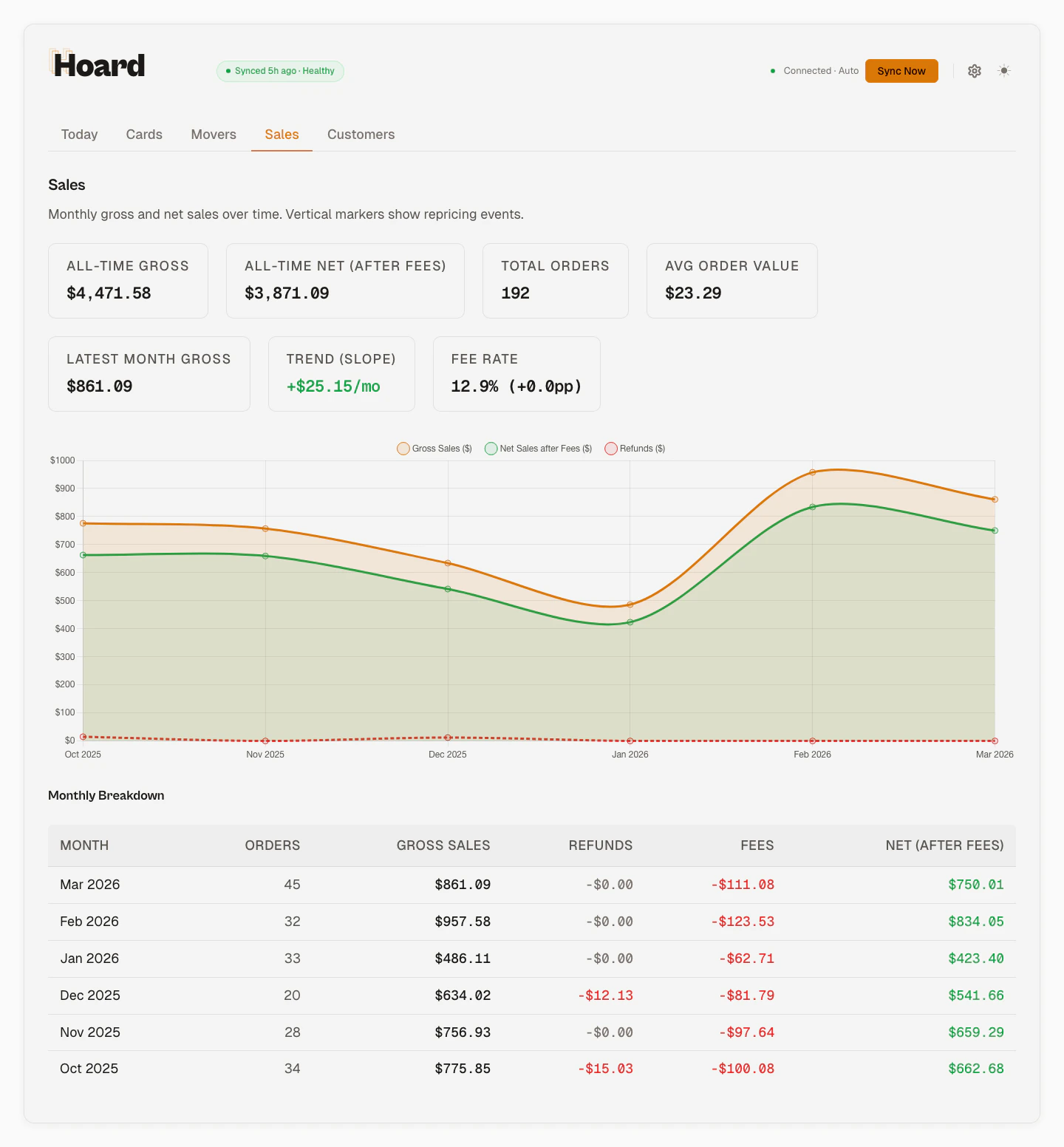Click the green dot in the Synced badge
Image resolution: width=1064 pixels, height=1147 pixels.
click(228, 71)
